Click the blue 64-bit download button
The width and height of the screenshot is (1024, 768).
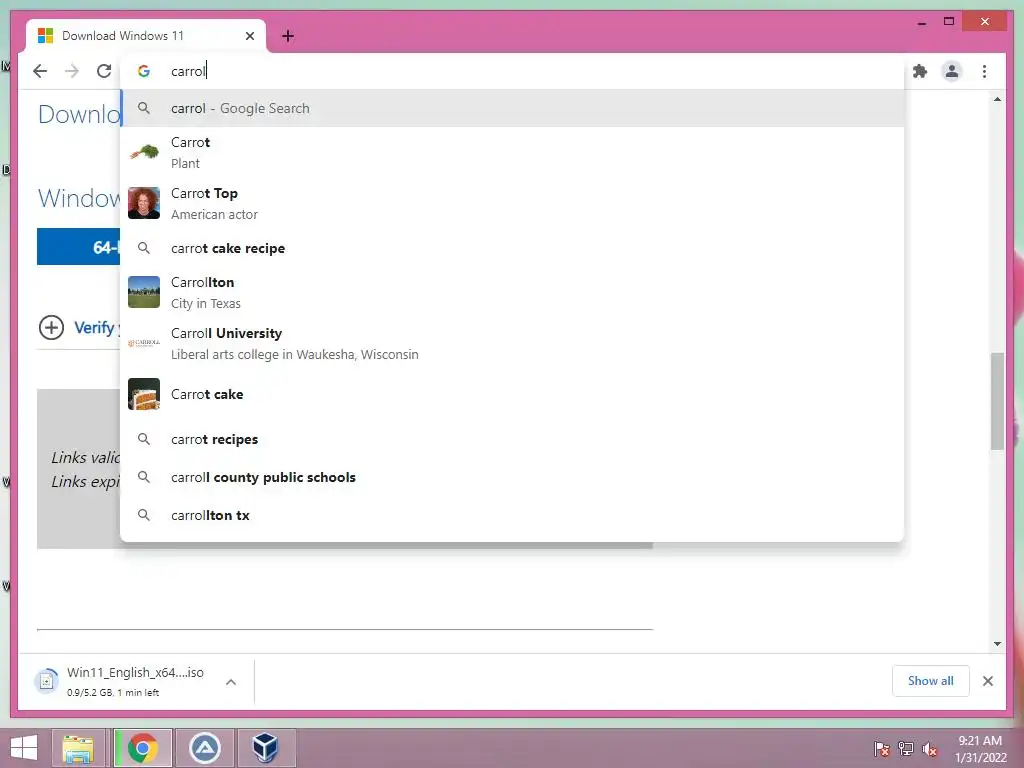click(x=78, y=247)
